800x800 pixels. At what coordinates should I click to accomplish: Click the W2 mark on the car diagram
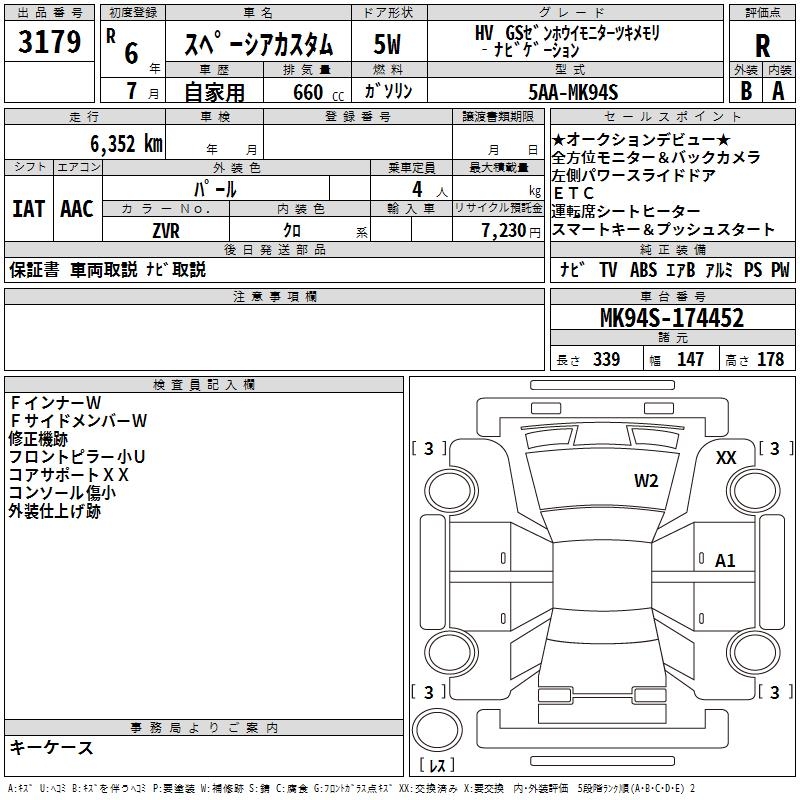click(x=646, y=481)
